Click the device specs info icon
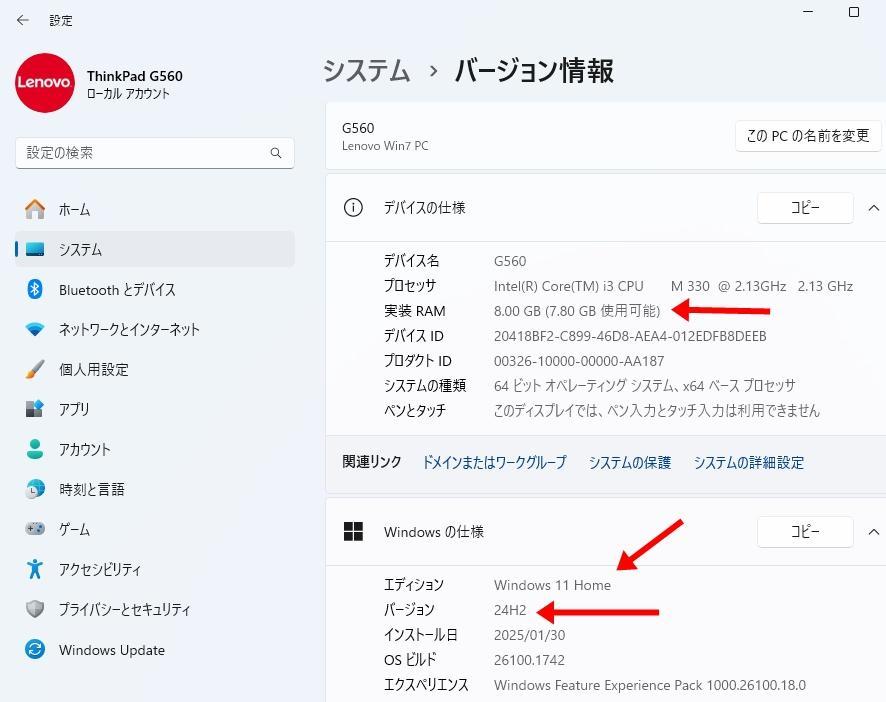Screen dimensions: 886x702 click(353, 207)
